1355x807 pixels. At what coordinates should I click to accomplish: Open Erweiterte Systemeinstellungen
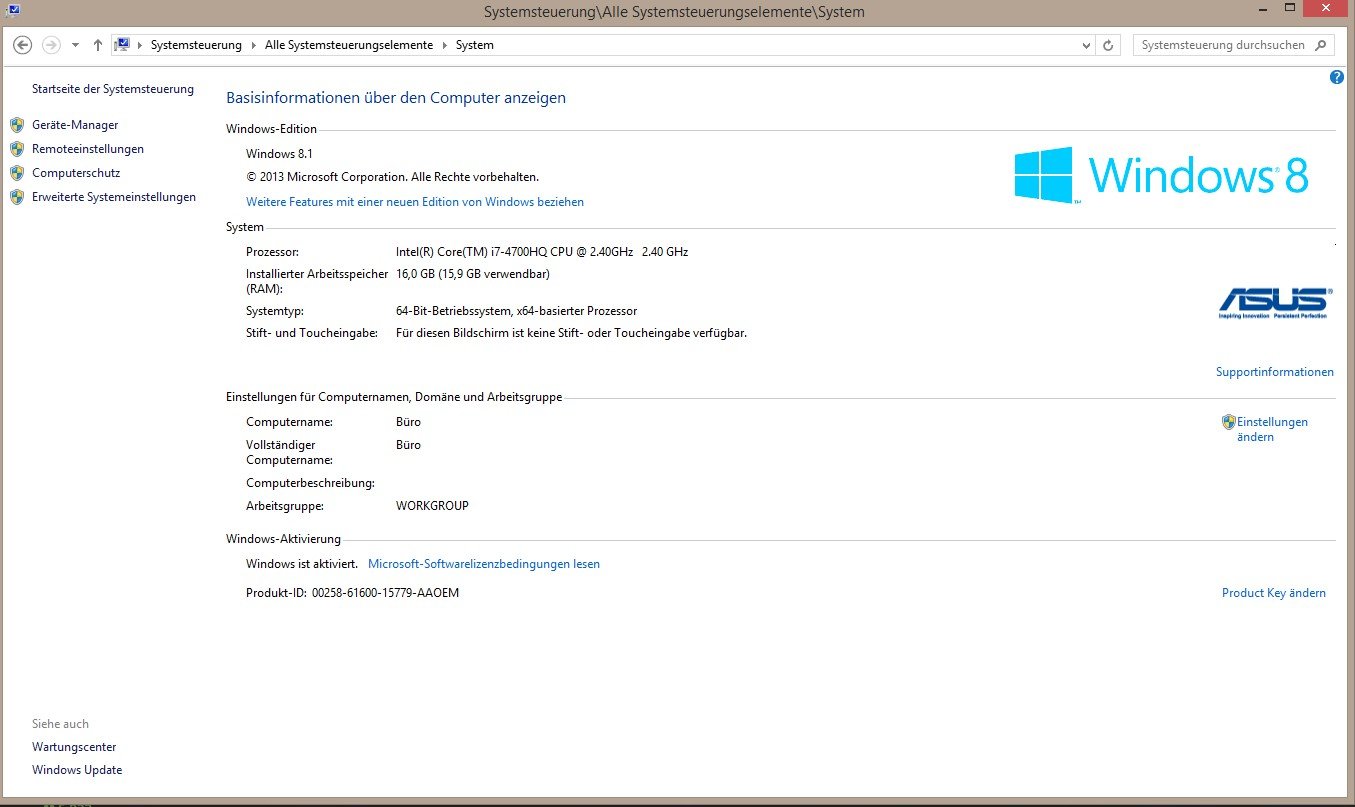click(114, 197)
